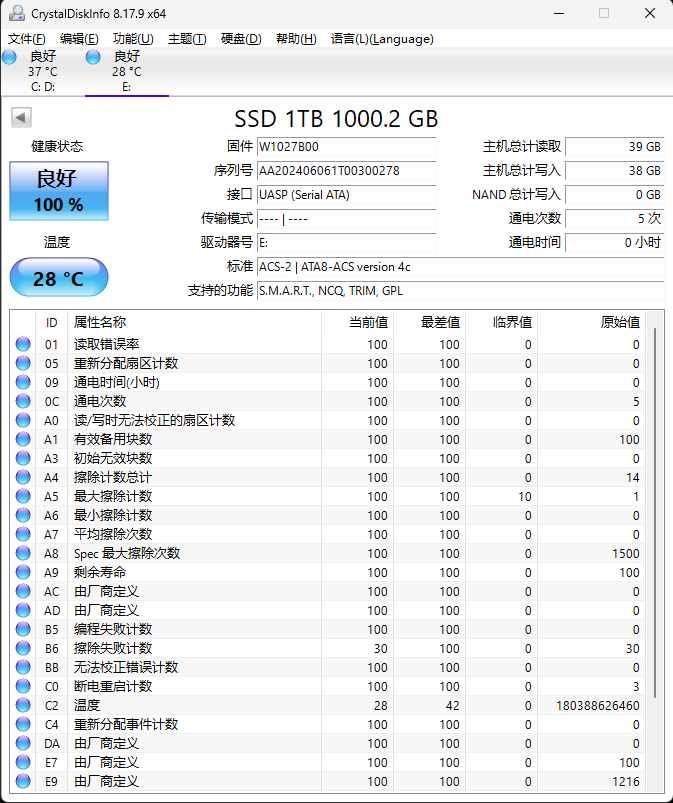Open the 功能(U) menu
Viewport: 673px width, 803px height.
[x=133, y=39]
